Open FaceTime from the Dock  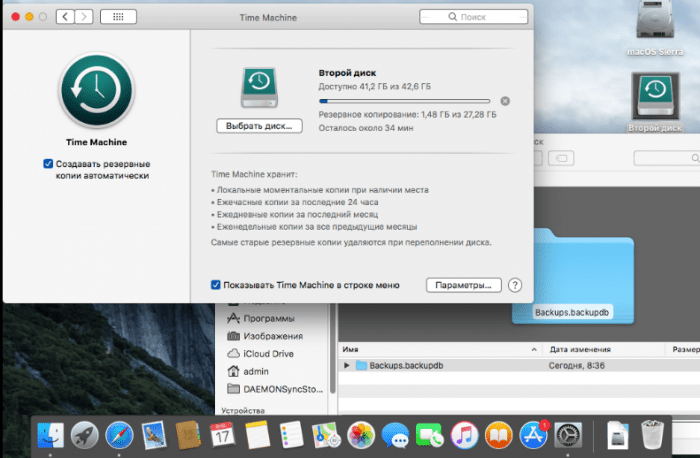click(x=429, y=435)
